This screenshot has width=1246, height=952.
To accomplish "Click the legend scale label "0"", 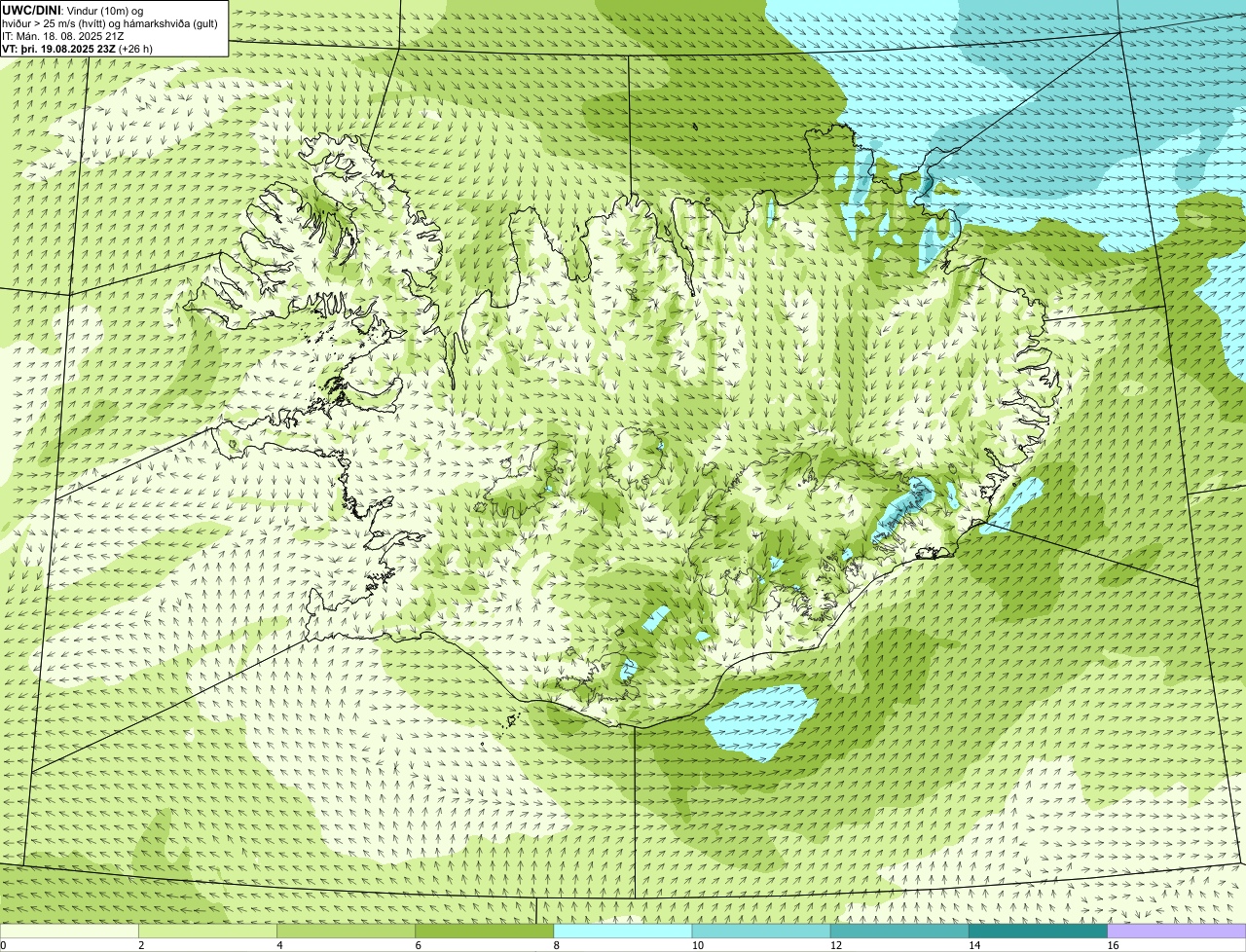I will pyautogui.click(x=3, y=945).
